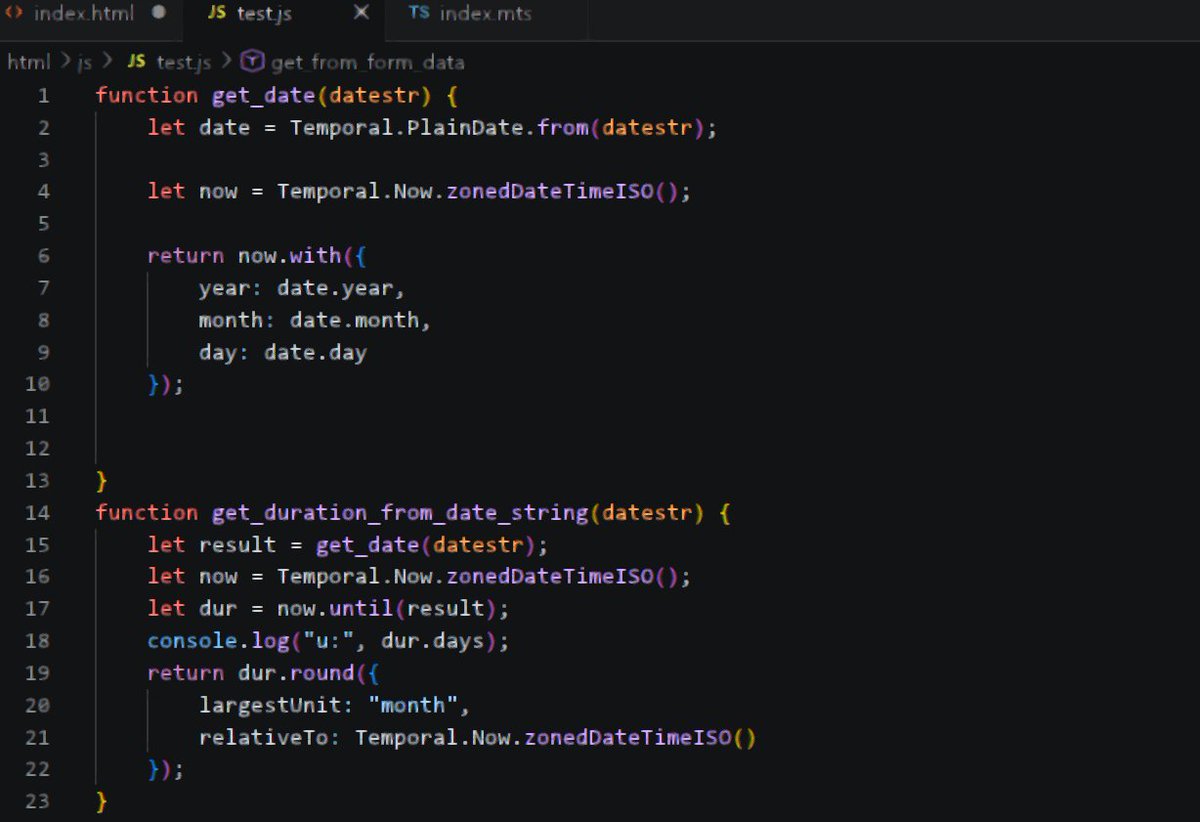Click 'day: date.day' on line 9

pos(282,353)
